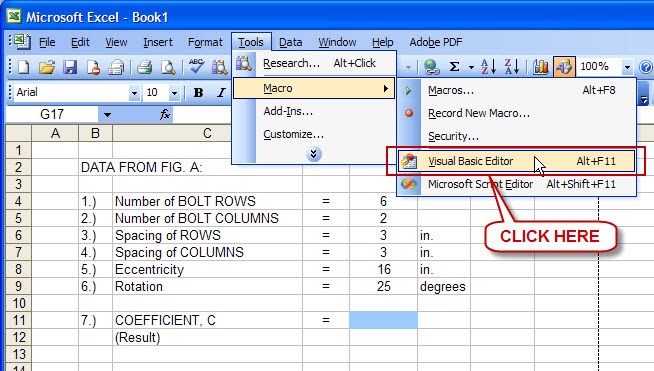
Task: Open the View menu
Action: point(116,42)
